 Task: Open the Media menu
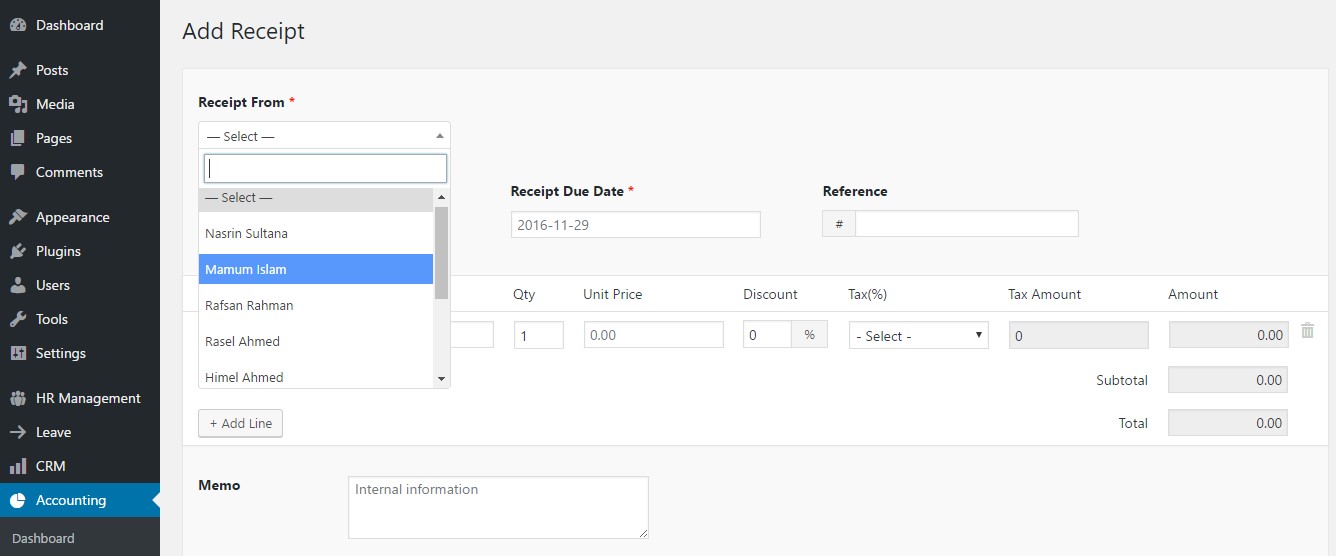coord(80,104)
